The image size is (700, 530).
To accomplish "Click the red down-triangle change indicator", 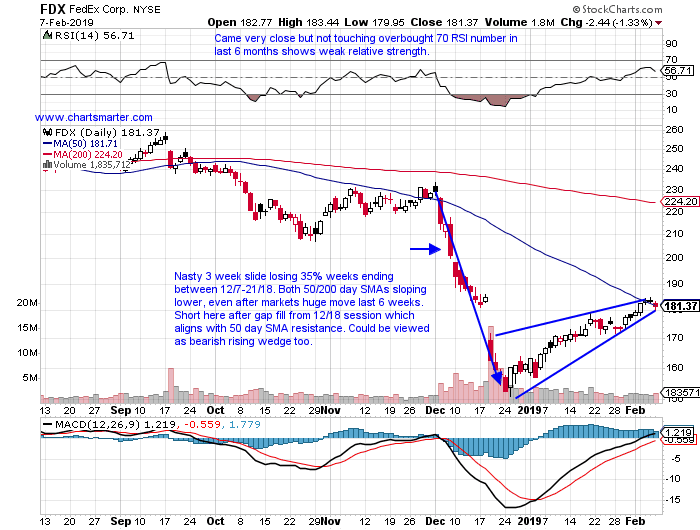I will tap(659, 23).
